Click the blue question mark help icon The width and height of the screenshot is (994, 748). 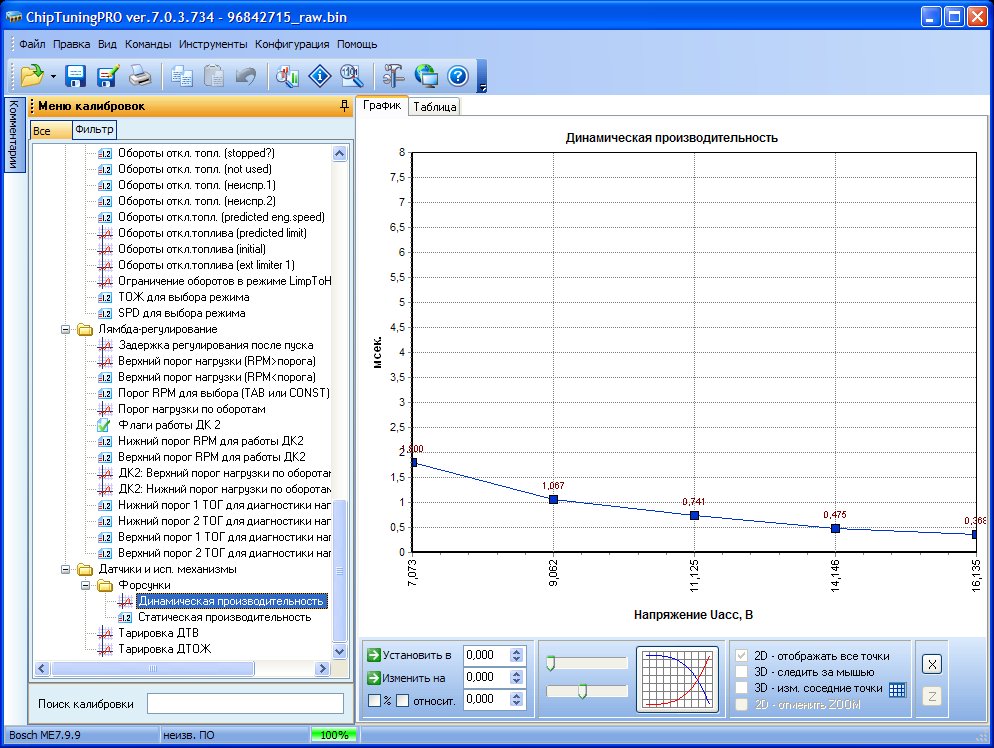click(458, 75)
